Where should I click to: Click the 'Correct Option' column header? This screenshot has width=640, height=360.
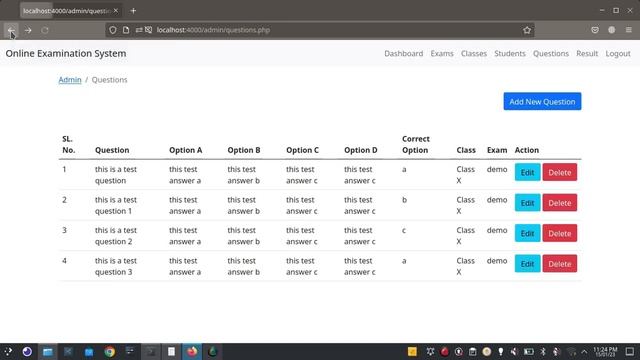click(x=416, y=144)
